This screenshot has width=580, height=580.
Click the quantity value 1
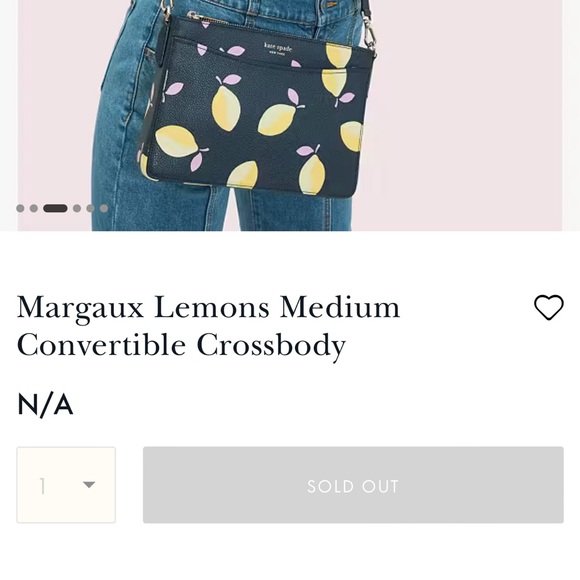[x=43, y=486]
